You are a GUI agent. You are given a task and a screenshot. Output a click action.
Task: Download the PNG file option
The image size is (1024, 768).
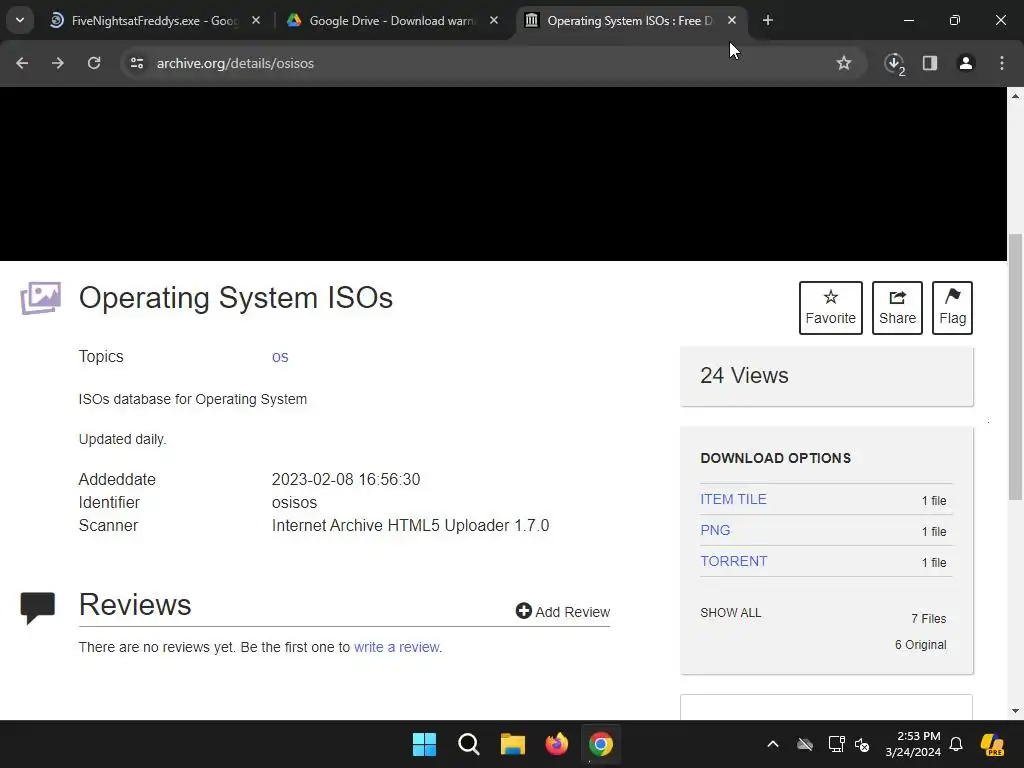pos(715,530)
